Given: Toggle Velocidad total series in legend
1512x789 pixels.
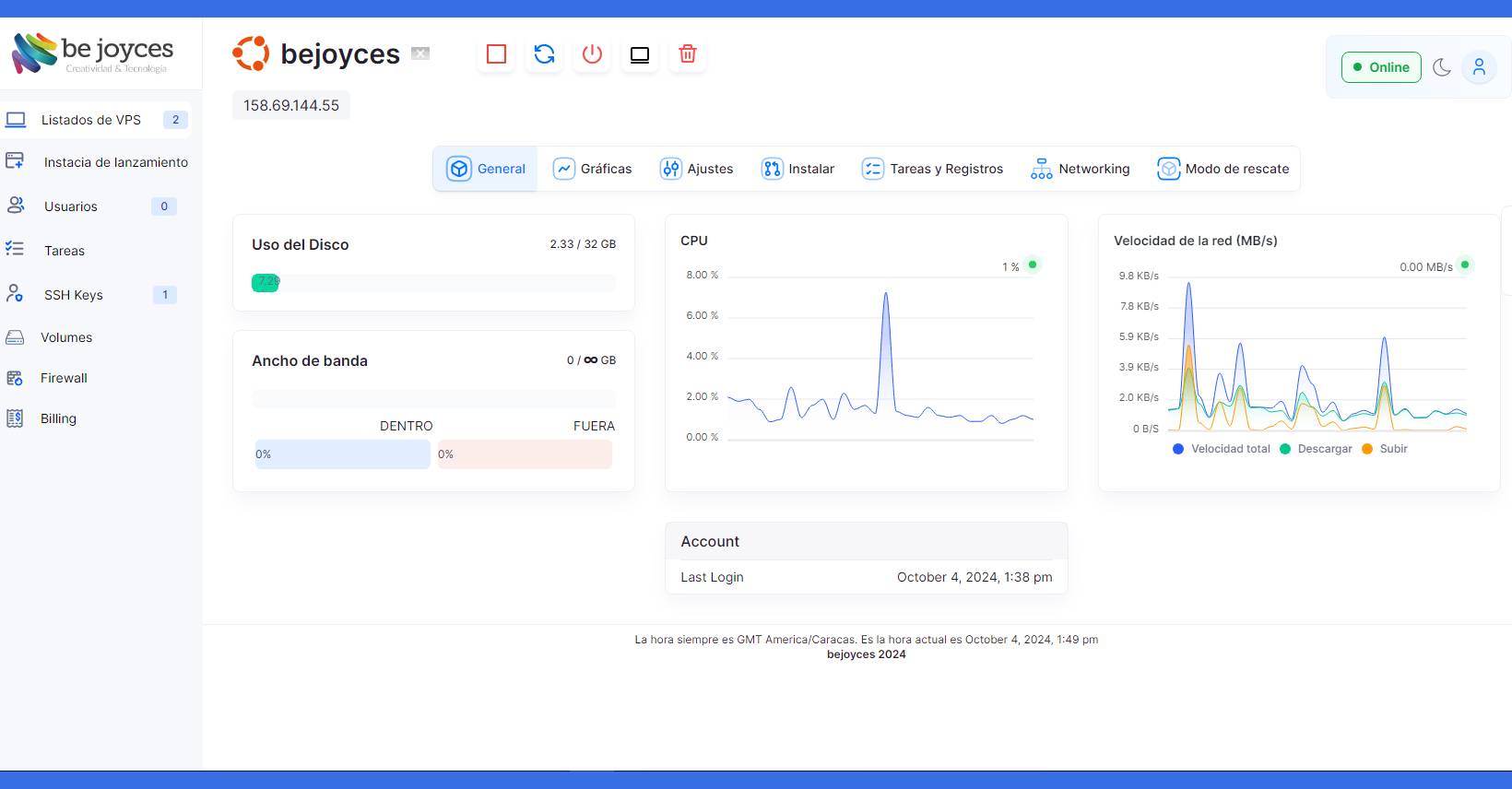Looking at the screenshot, I should click(x=1222, y=449).
